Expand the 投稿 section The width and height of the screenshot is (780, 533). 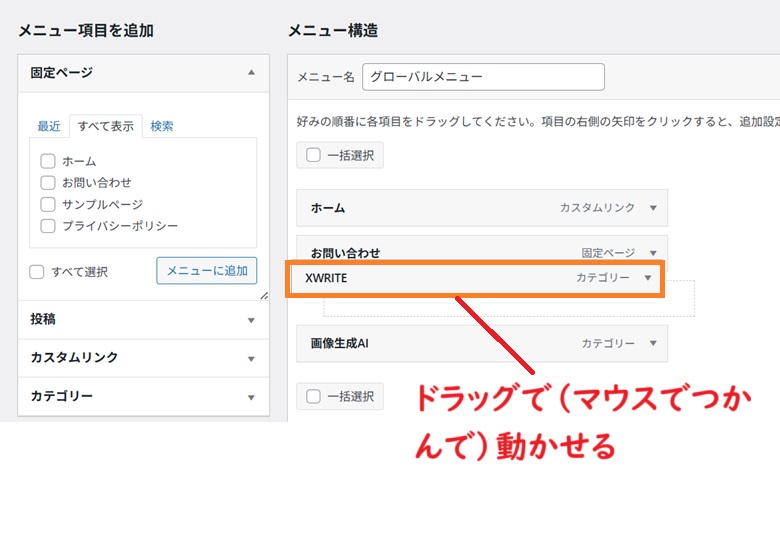[x=251, y=320]
